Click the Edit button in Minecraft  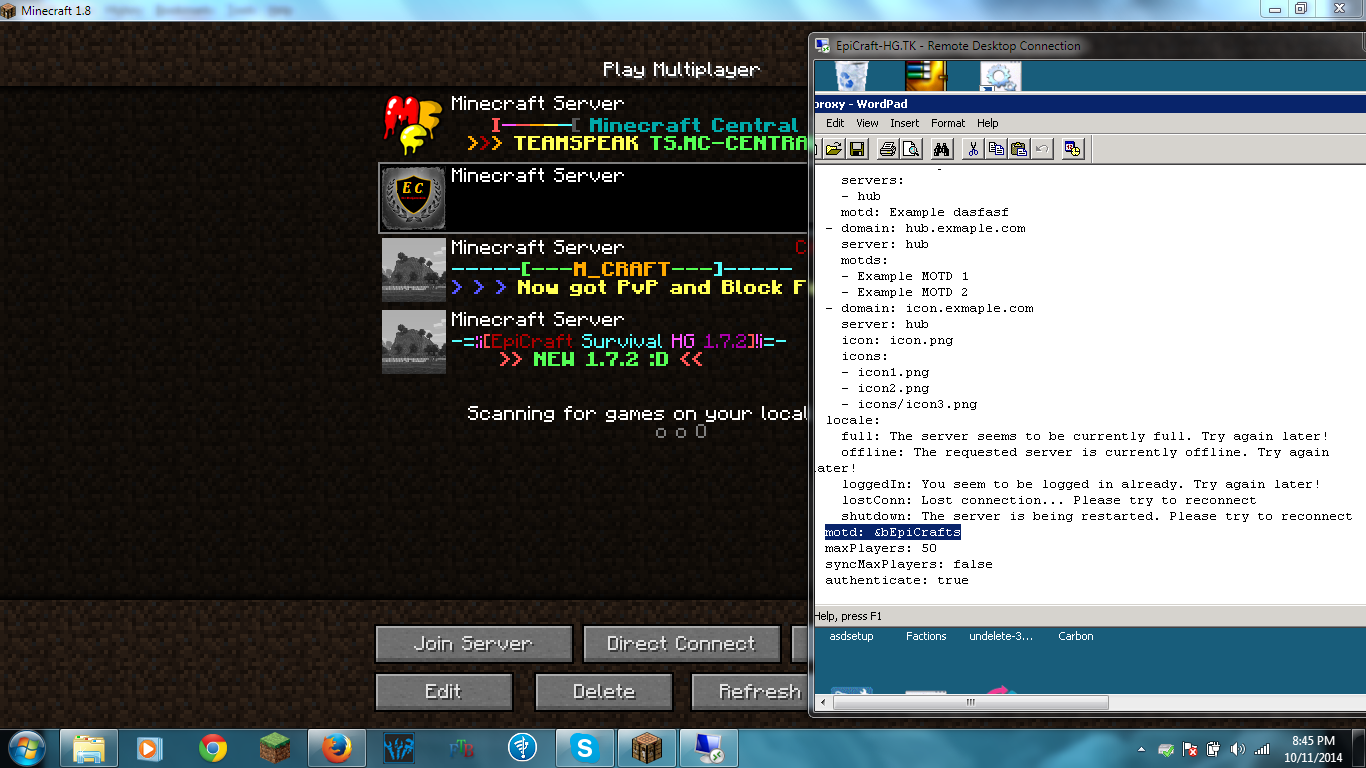point(443,692)
